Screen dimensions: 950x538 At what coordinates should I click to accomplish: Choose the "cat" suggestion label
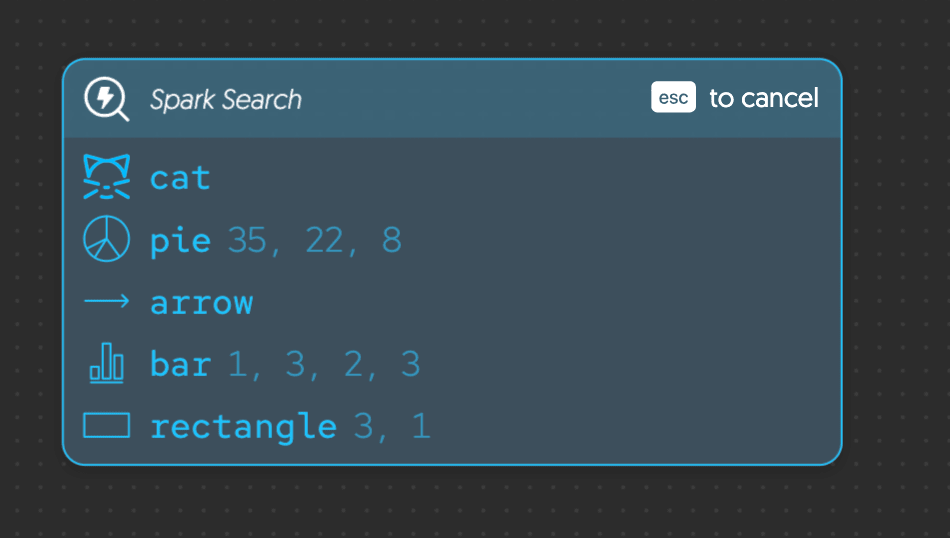(180, 179)
